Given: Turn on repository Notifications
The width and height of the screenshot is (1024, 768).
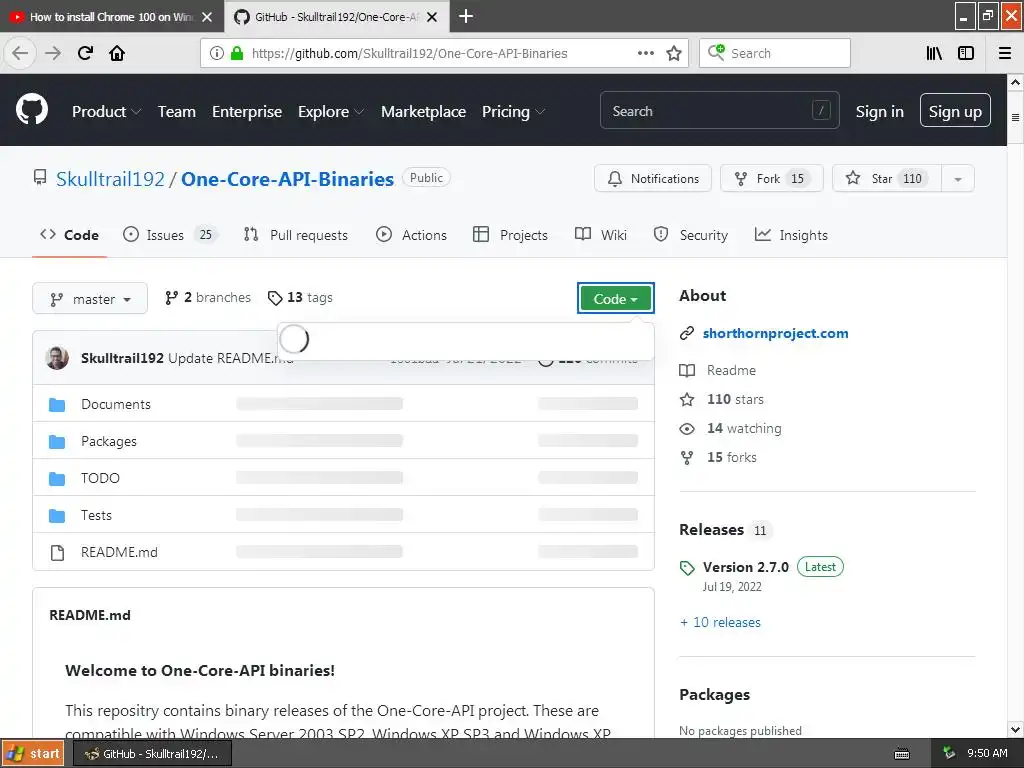Looking at the screenshot, I should (x=653, y=178).
